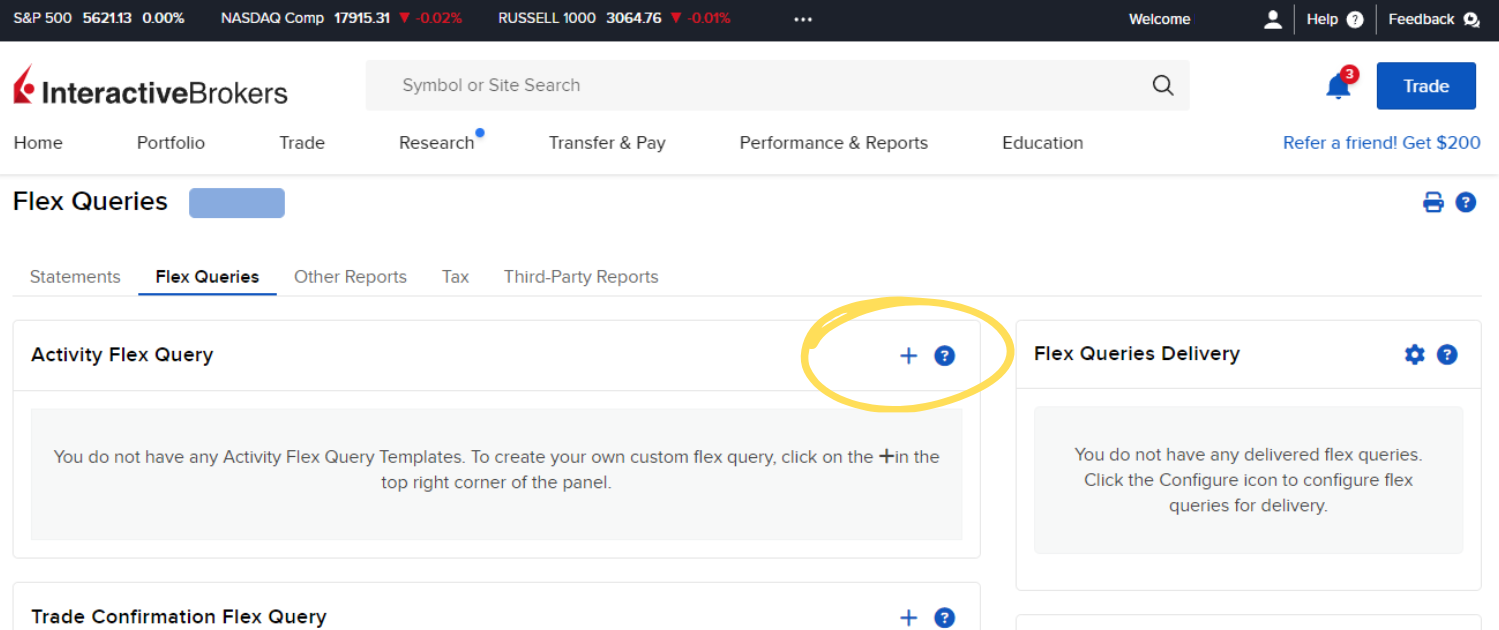Viewport: 1499px width, 630px height.
Task: Open the Trade navigation menu
Action: coord(302,143)
